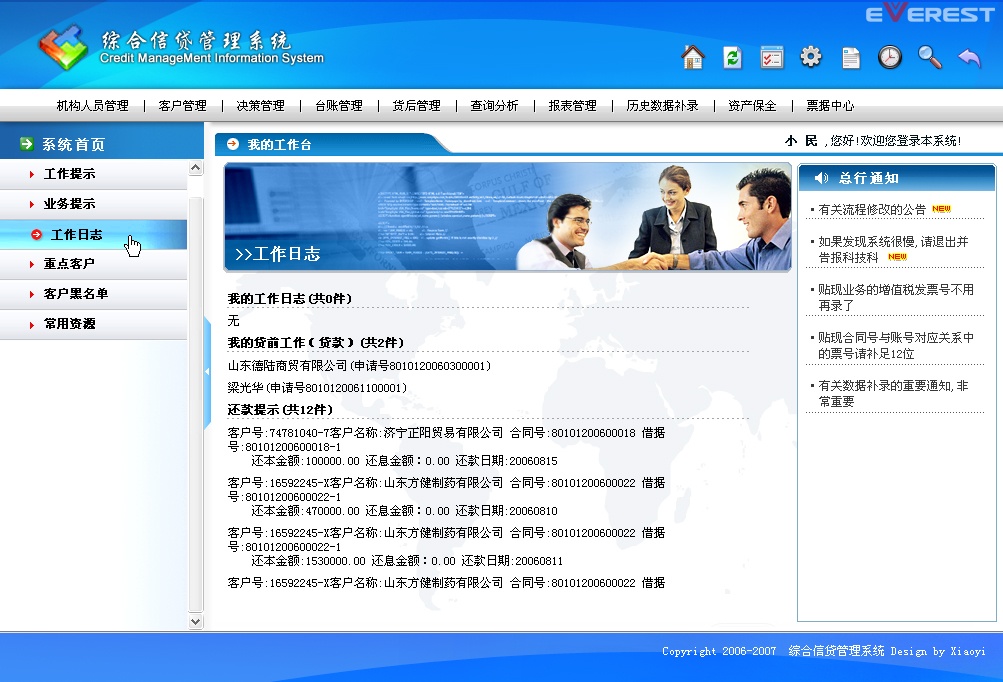Open 报表管理 menu

(573, 106)
